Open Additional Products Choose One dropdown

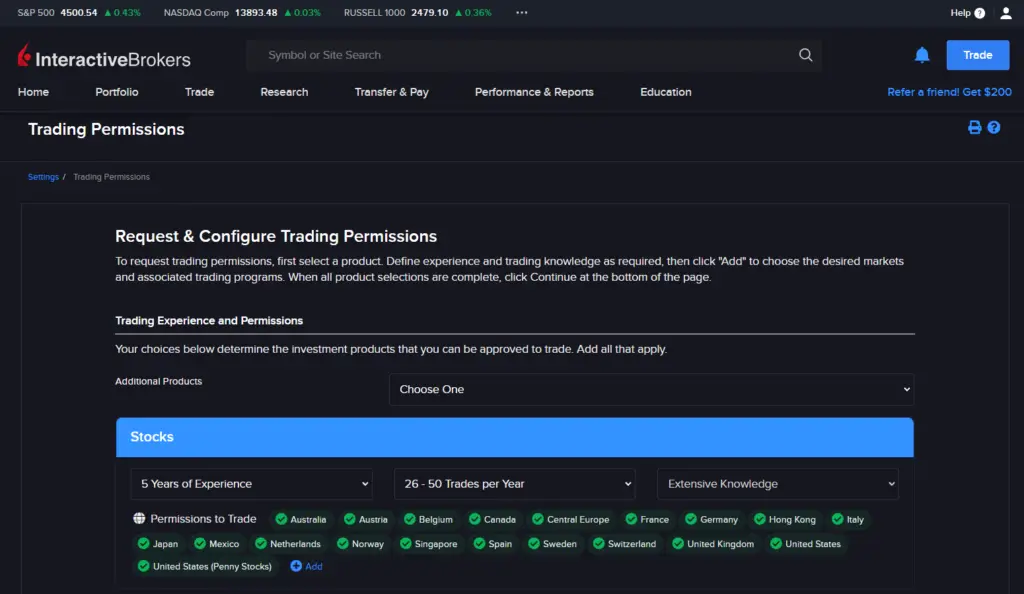pyautogui.click(x=651, y=389)
